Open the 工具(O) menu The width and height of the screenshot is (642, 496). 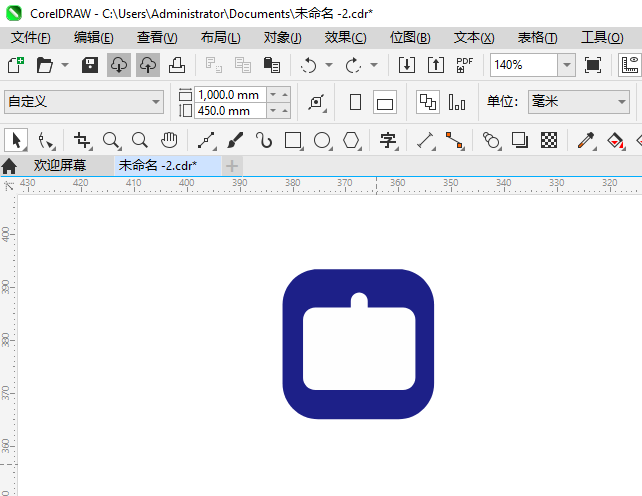coord(602,38)
